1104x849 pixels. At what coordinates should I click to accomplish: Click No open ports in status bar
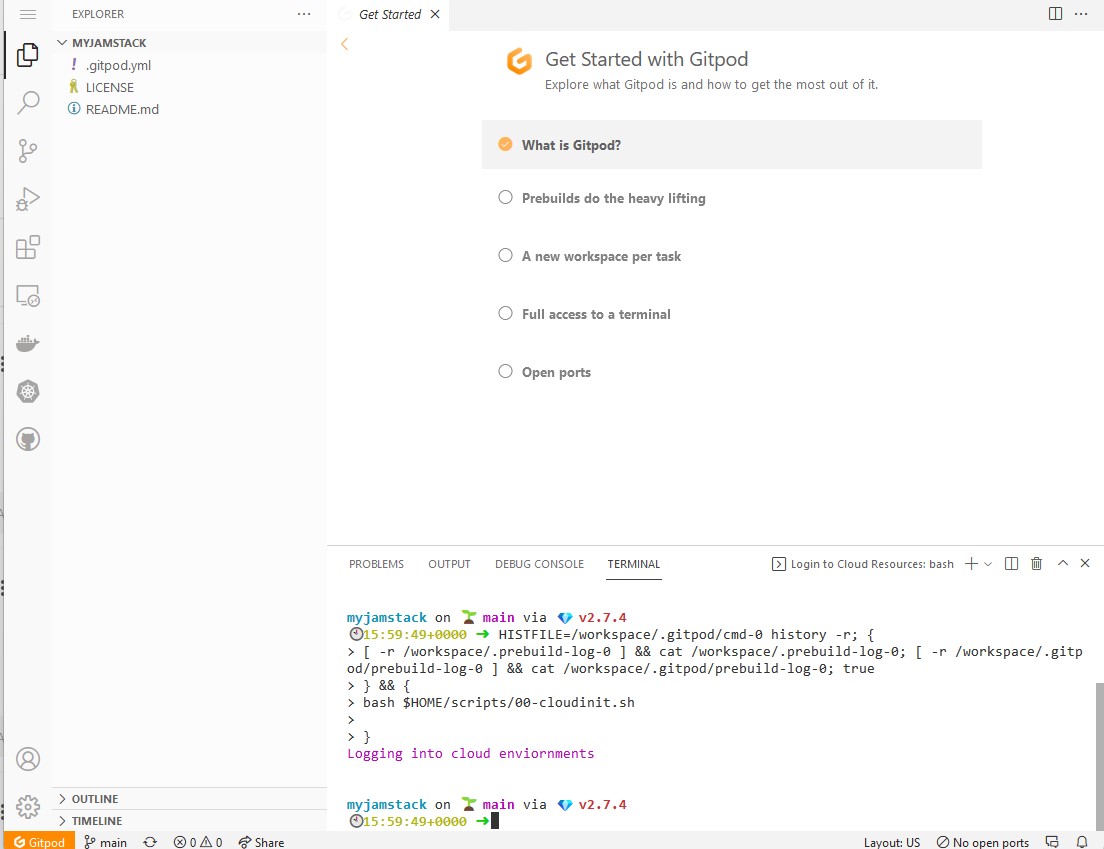tap(983, 842)
